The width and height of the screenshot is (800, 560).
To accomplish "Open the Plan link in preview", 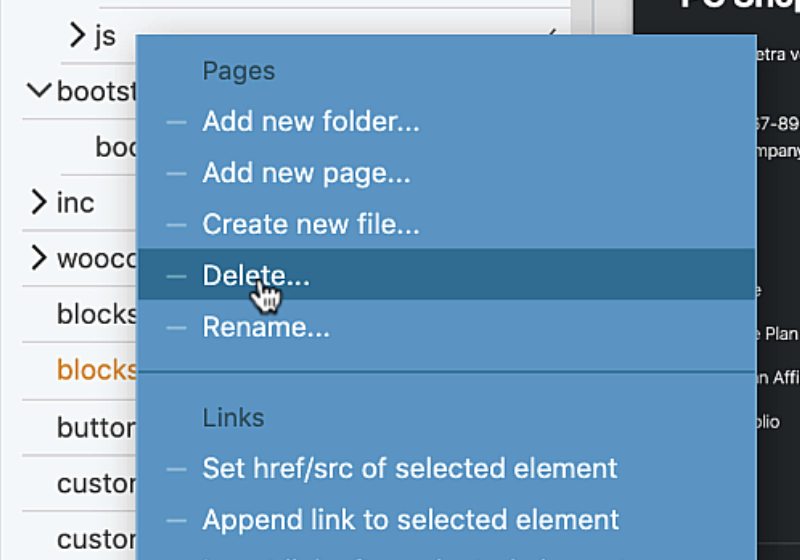I will [x=782, y=334].
